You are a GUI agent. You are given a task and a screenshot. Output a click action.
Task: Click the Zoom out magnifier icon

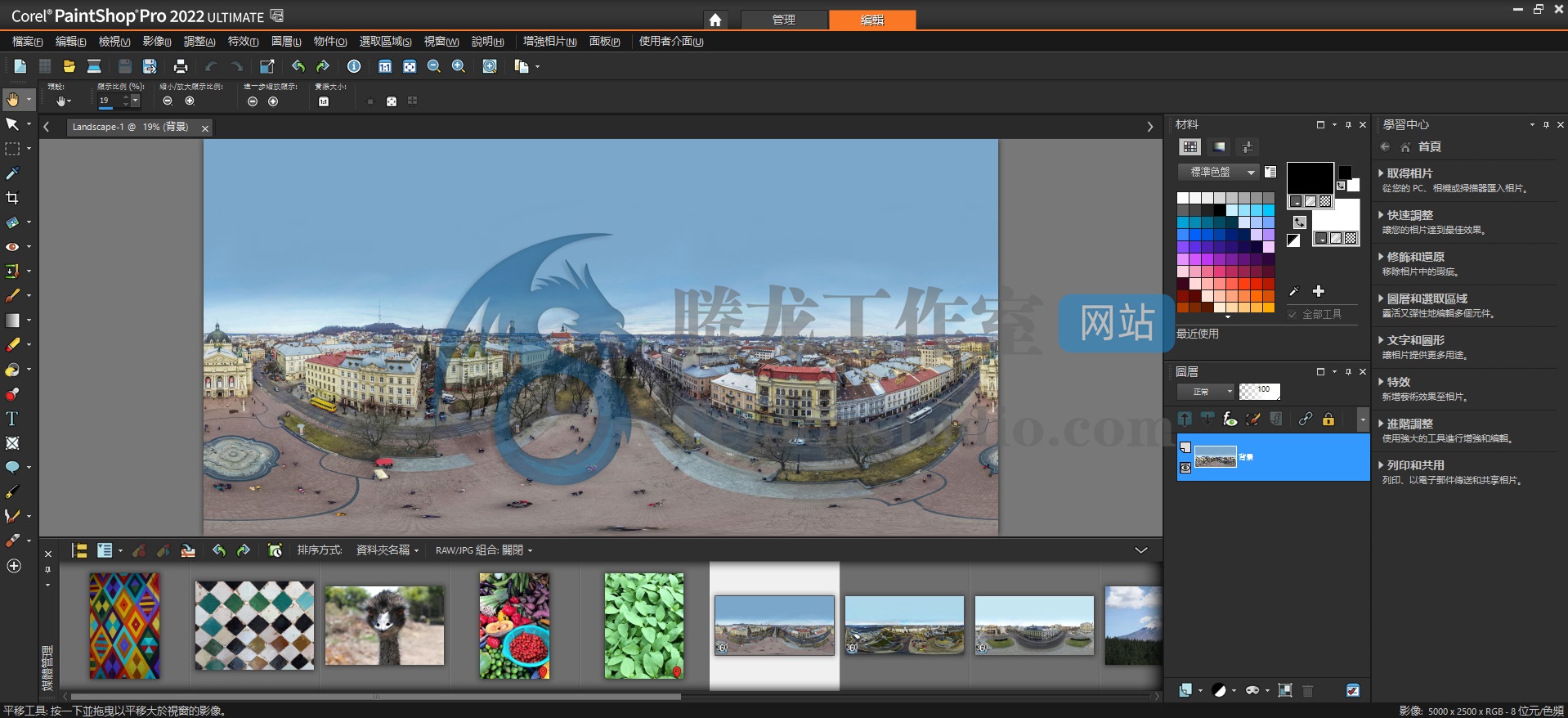(x=434, y=66)
